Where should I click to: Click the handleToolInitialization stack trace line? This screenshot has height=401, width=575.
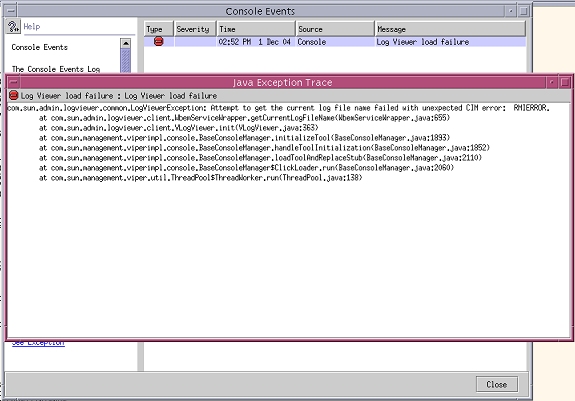(x=264, y=148)
